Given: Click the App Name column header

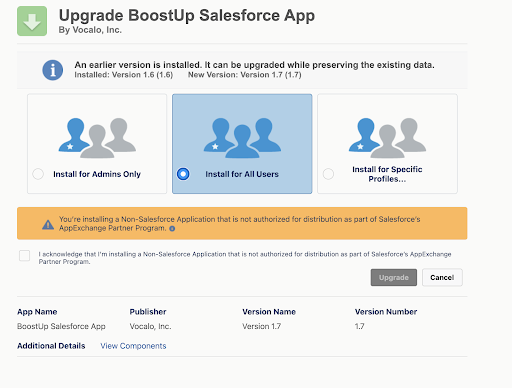Looking at the screenshot, I should coord(37,312).
